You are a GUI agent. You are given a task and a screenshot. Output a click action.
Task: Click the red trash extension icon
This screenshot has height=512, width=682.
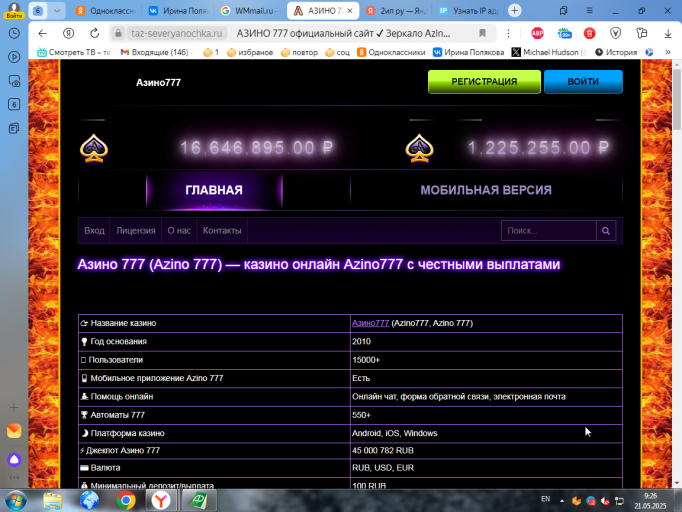point(589,33)
